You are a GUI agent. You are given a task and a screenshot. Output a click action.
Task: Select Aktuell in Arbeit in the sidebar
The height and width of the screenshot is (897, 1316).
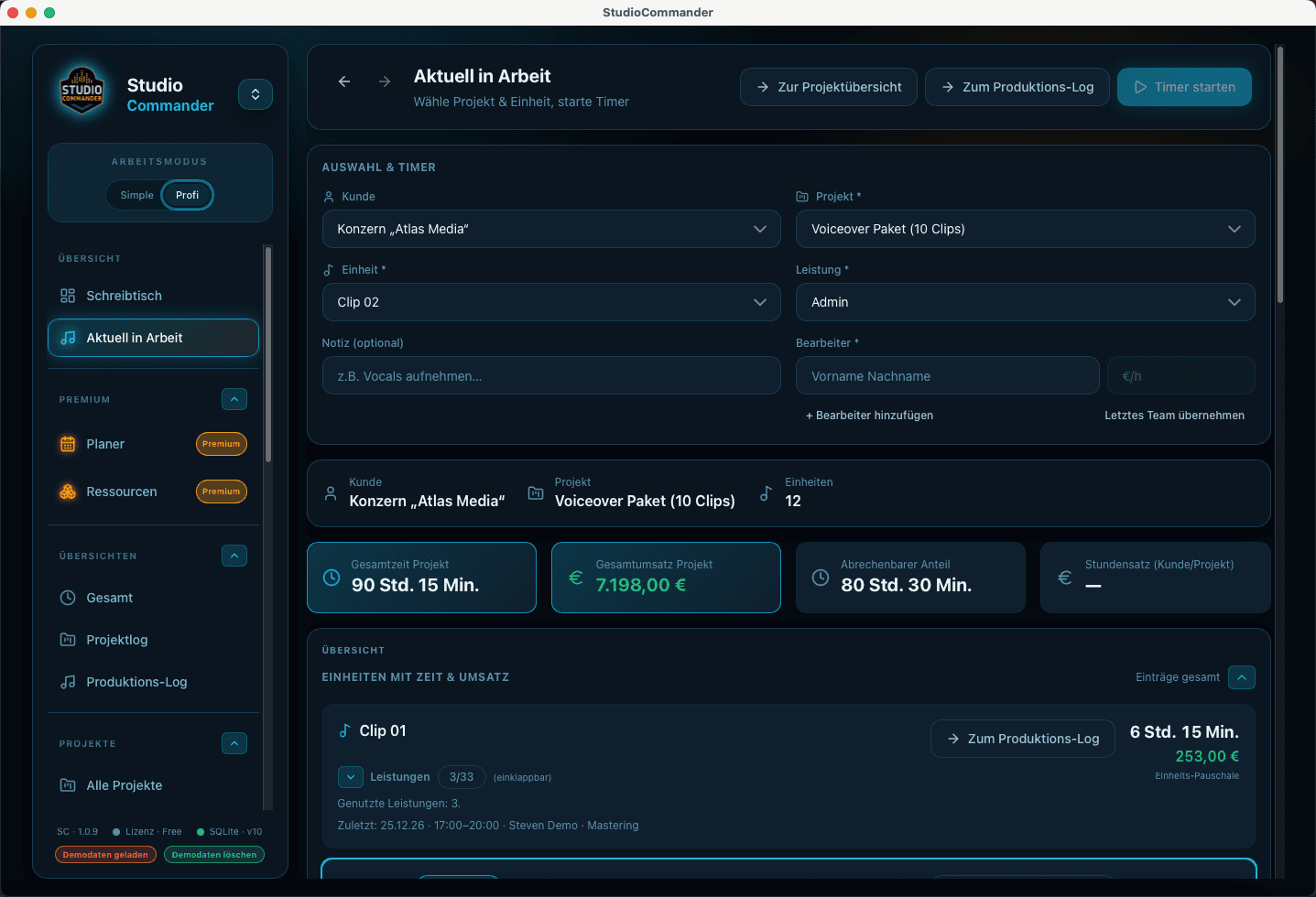(x=153, y=338)
